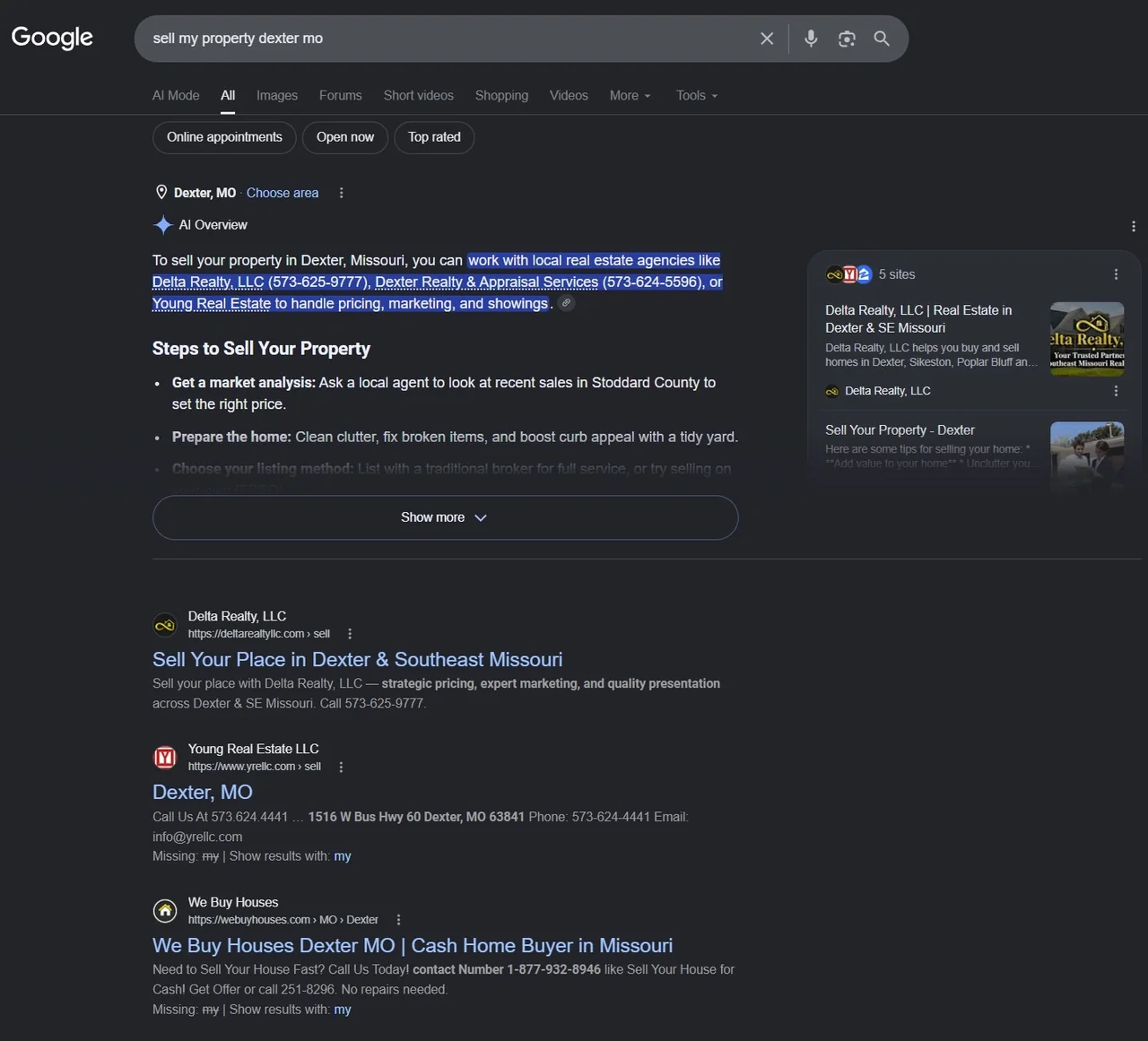Switch to the Images tab

click(x=277, y=95)
